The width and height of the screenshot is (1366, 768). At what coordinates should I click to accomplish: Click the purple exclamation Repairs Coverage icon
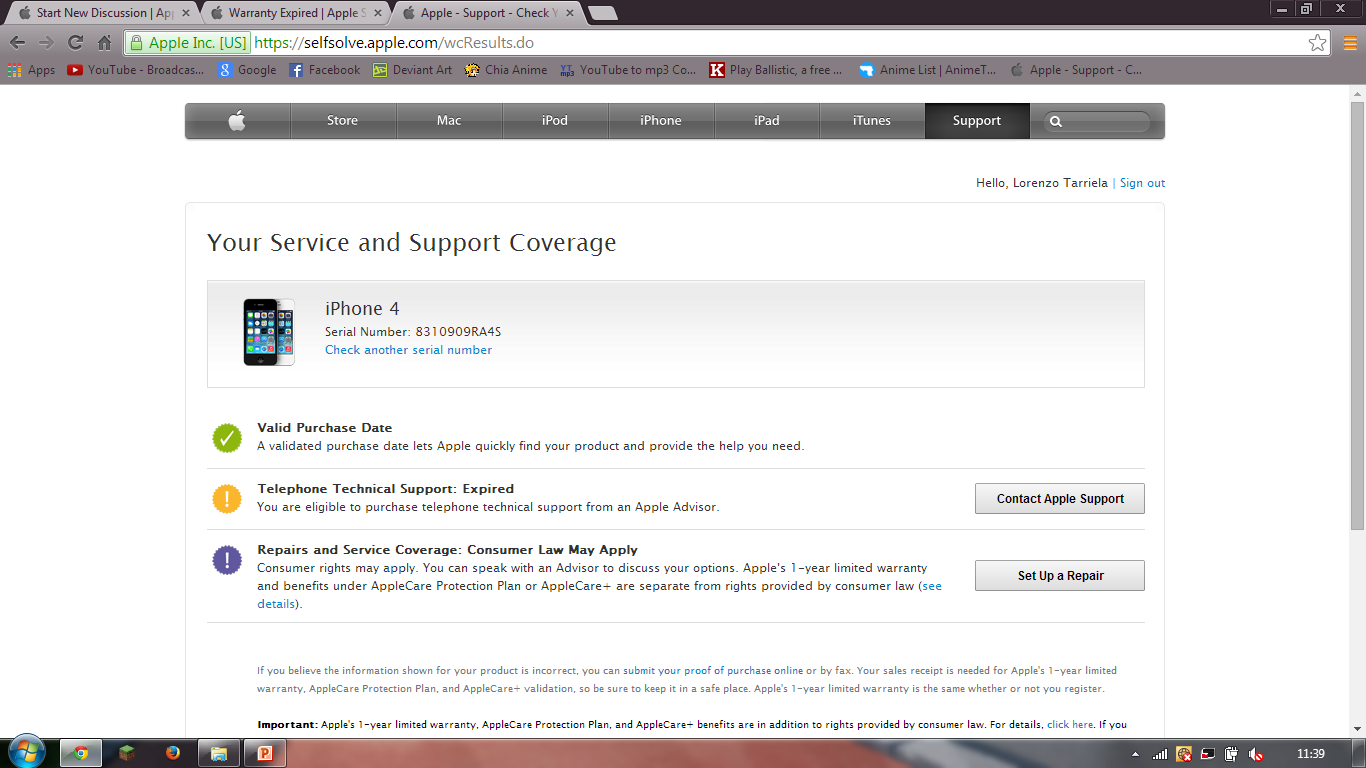pyautogui.click(x=227, y=559)
